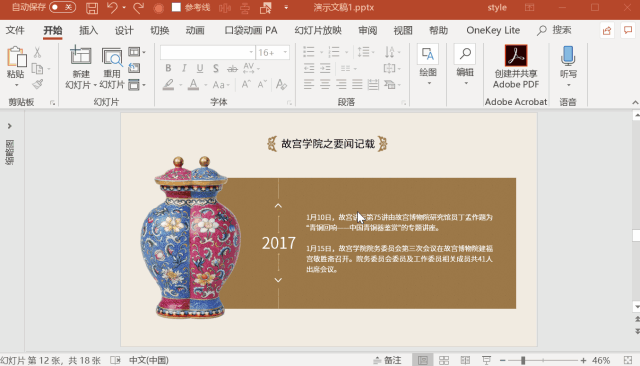This screenshot has height=366, width=640.
Task: Fit slide to window icon
Action: point(628,360)
